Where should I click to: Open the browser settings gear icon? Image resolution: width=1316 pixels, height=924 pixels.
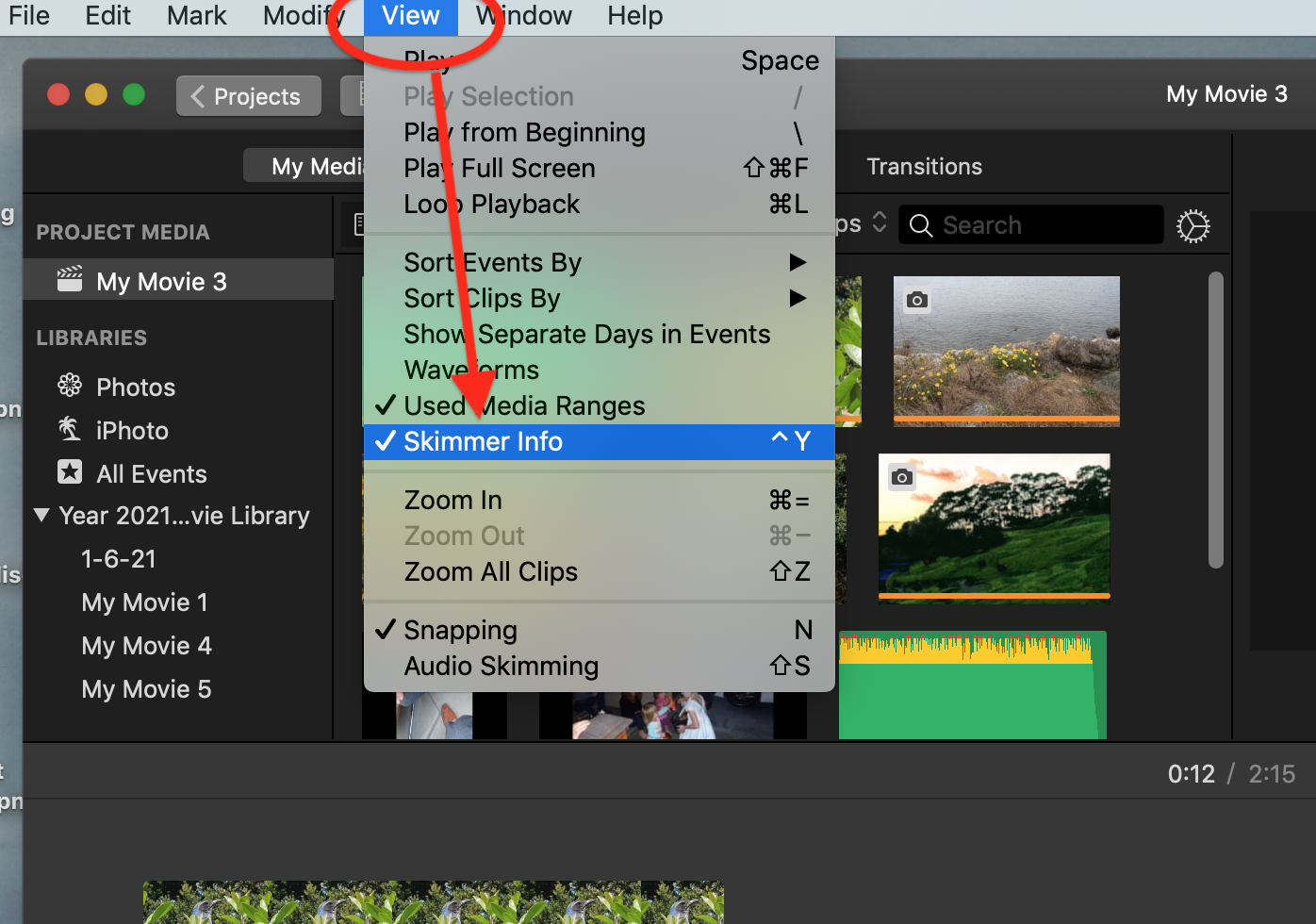1193,226
